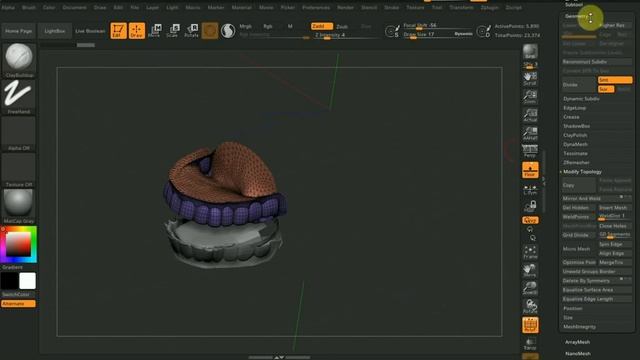Toggle the lock camera icon
640x360 pixels.
tap(530, 205)
